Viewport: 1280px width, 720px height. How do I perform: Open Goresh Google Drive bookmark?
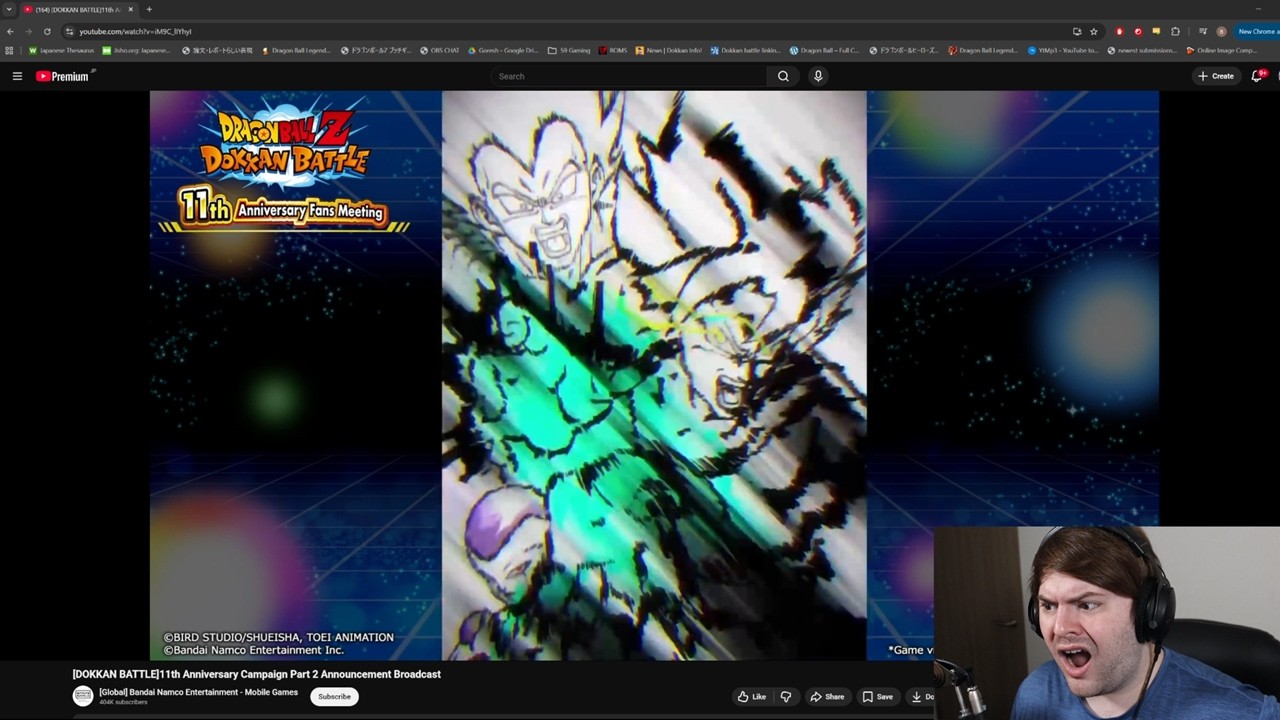click(x=503, y=50)
